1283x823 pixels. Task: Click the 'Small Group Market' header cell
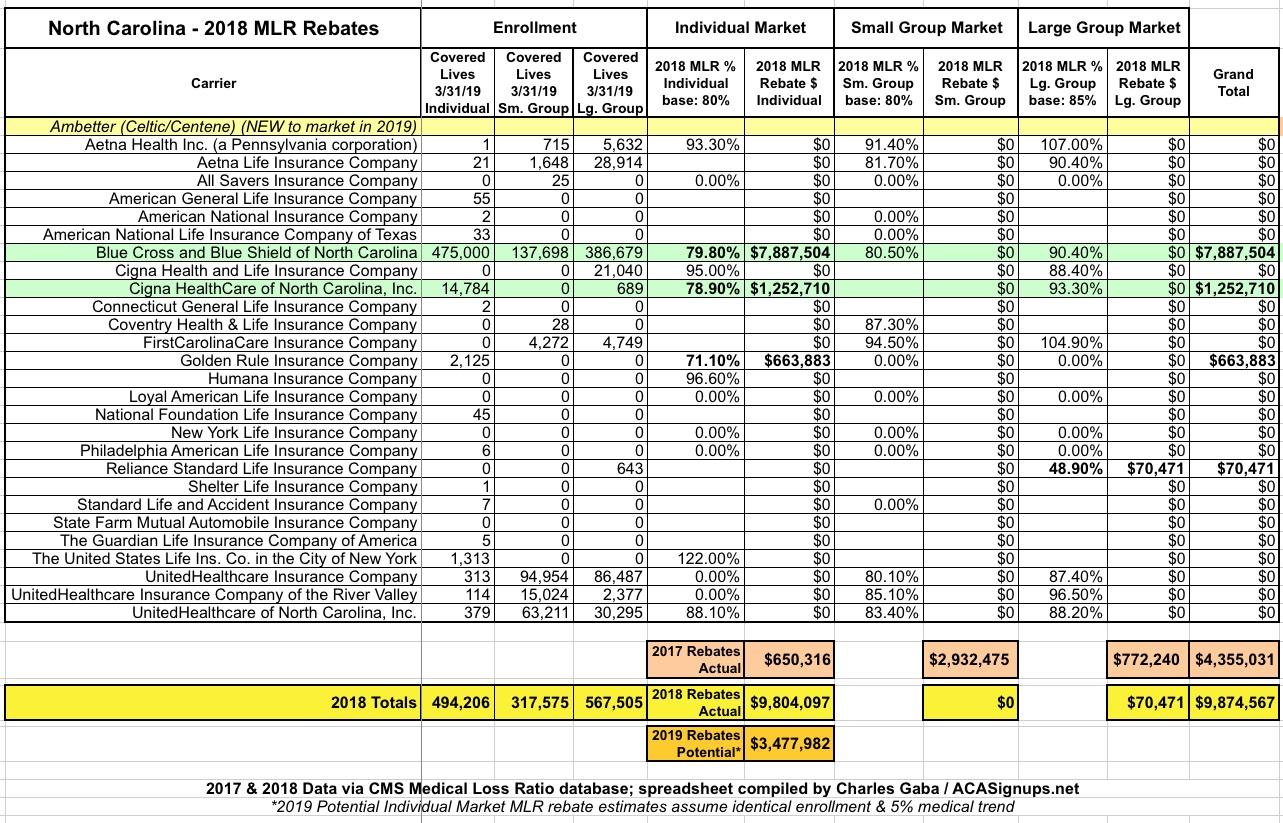coord(924,28)
